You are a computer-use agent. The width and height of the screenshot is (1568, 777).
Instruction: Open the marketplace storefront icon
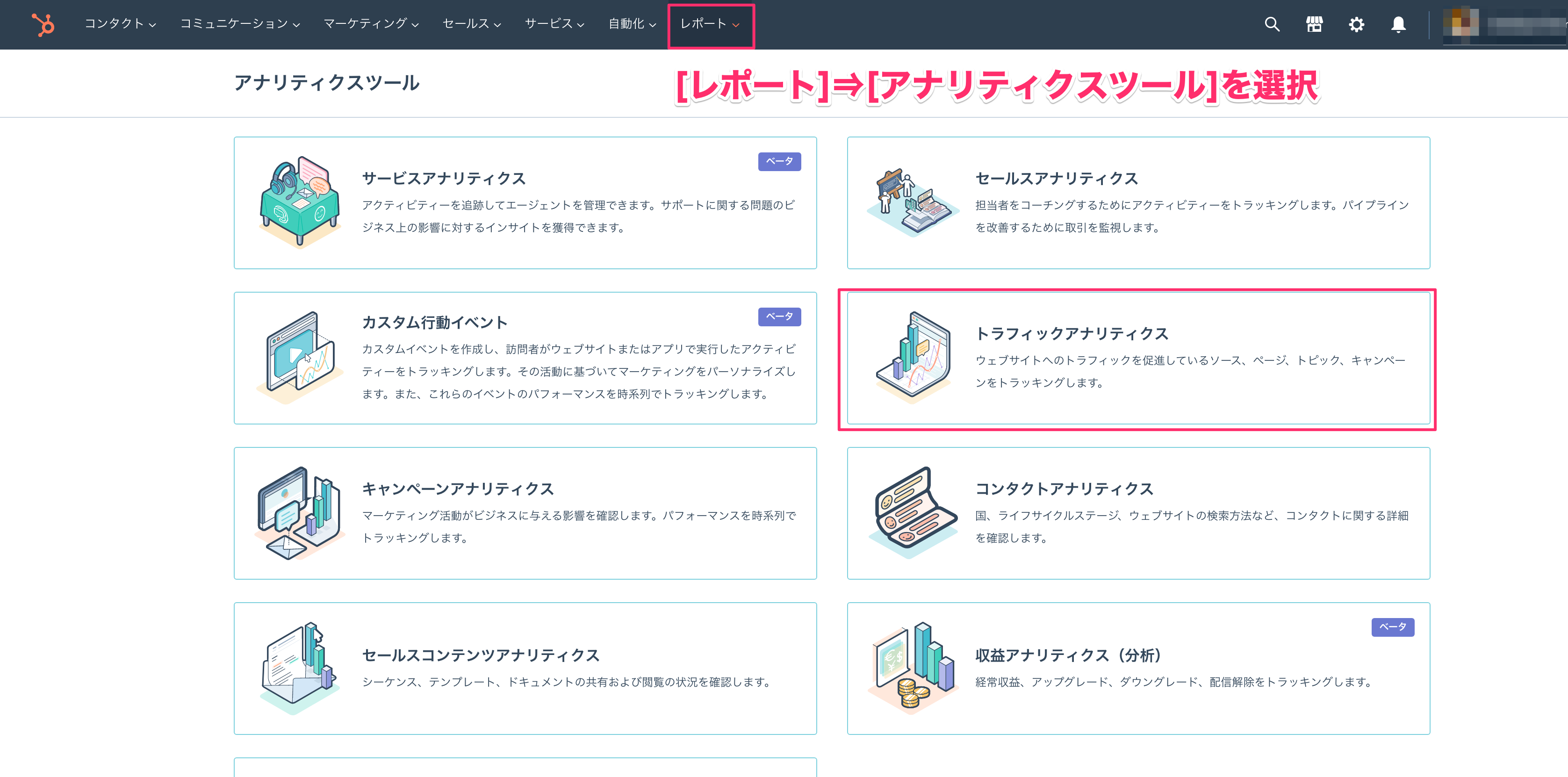tap(1314, 24)
